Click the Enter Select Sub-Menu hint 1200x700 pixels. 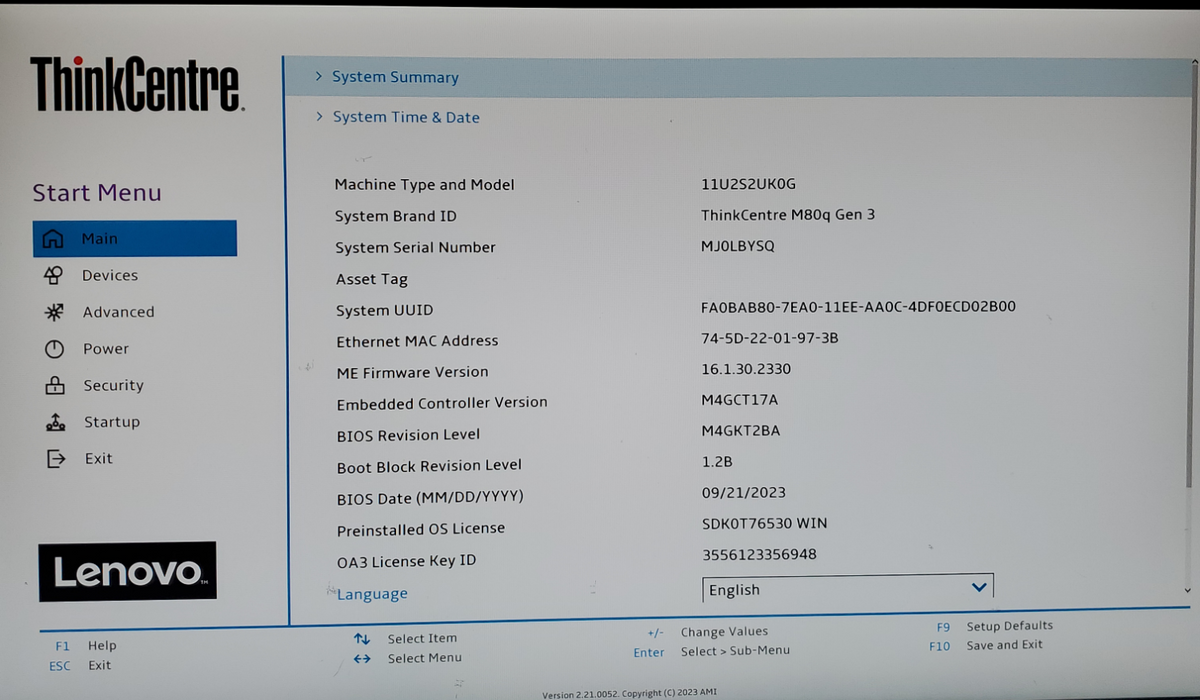click(712, 651)
